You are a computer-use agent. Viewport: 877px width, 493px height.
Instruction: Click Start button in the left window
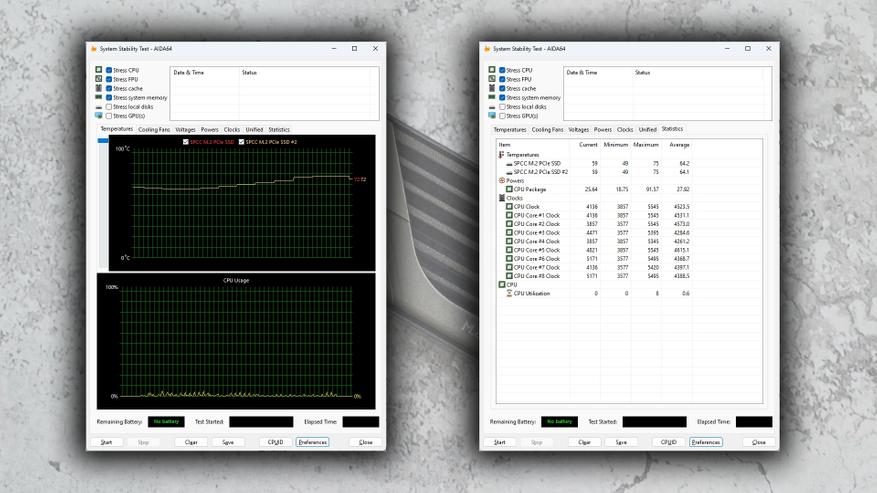click(106, 442)
